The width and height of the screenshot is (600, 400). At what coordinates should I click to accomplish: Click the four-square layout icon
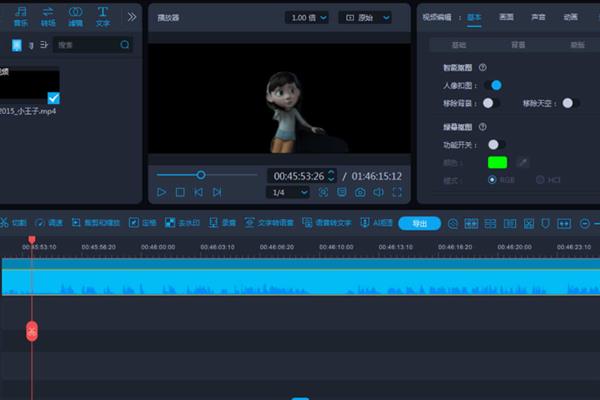click(490, 224)
